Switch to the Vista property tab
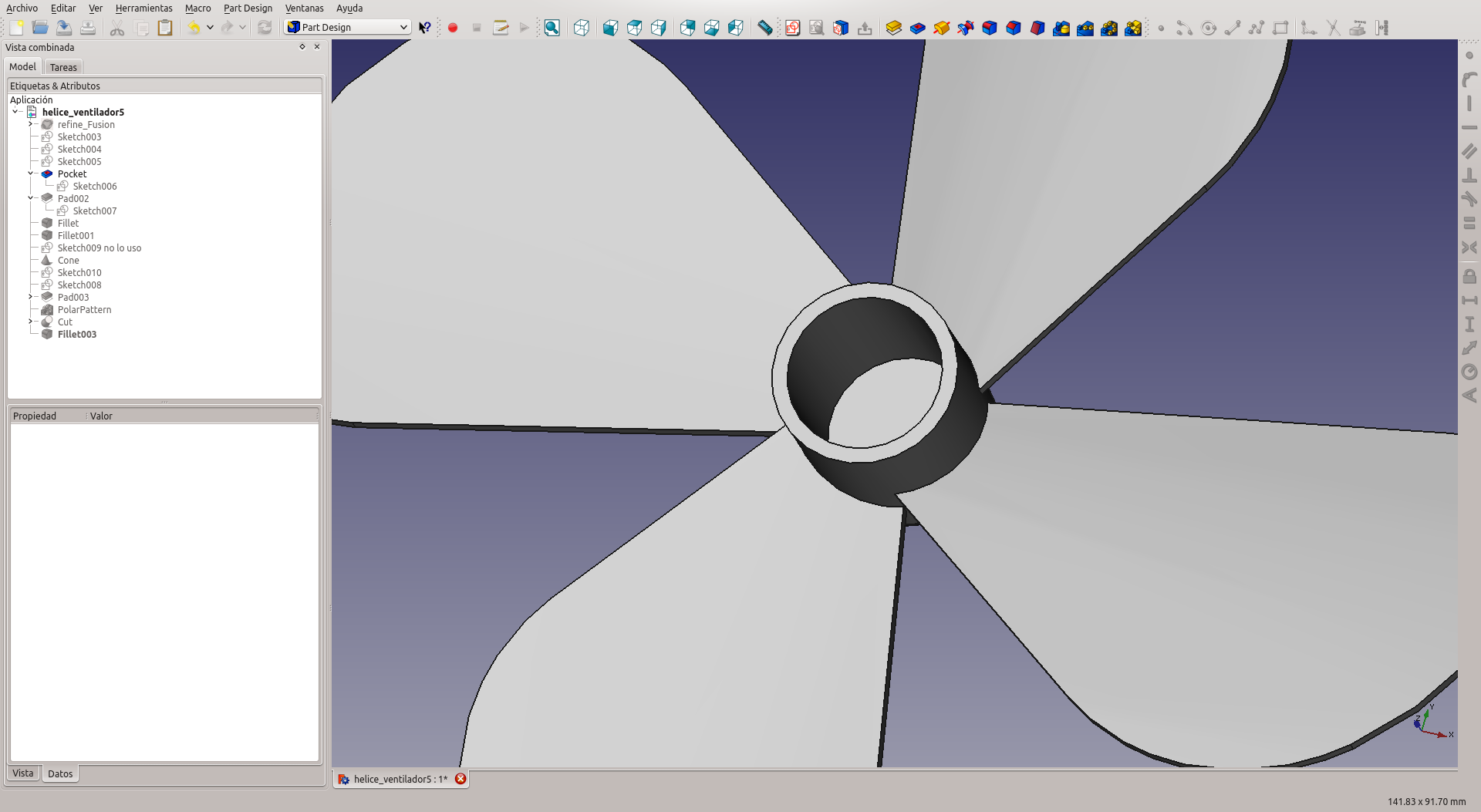 point(23,773)
